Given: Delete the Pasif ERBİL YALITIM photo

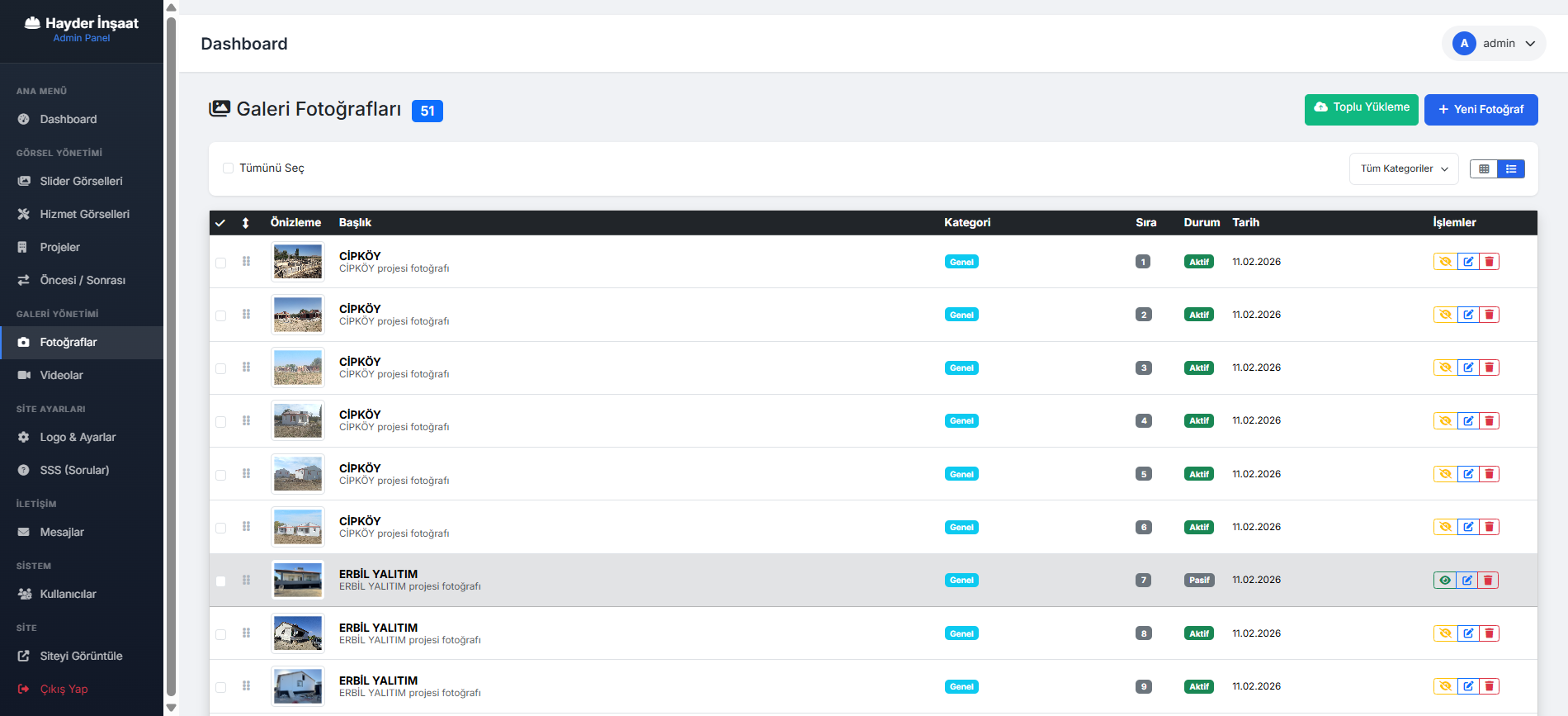Looking at the screenshot, I should coord(1488,581).
